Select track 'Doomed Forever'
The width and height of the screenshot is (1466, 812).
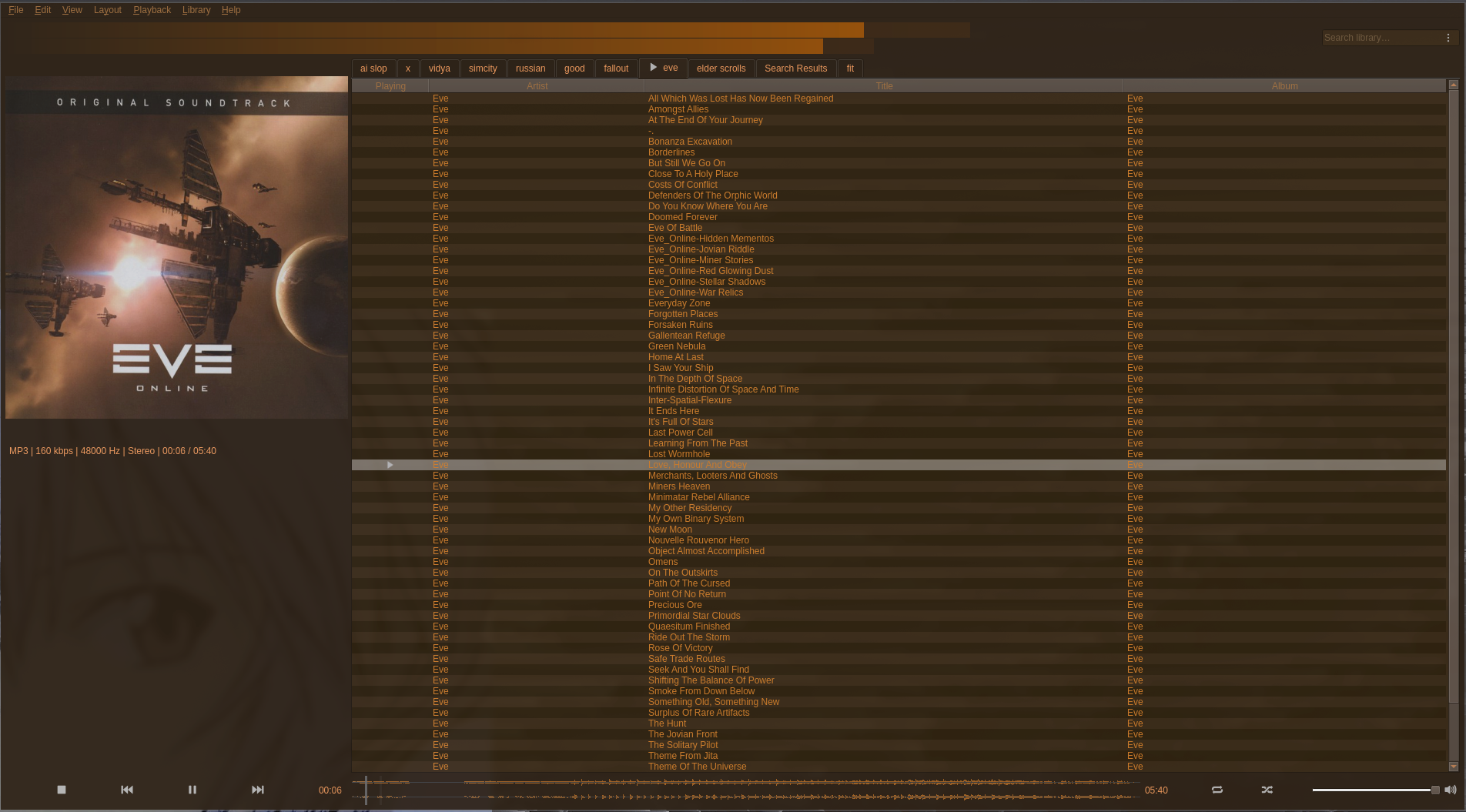683,217
